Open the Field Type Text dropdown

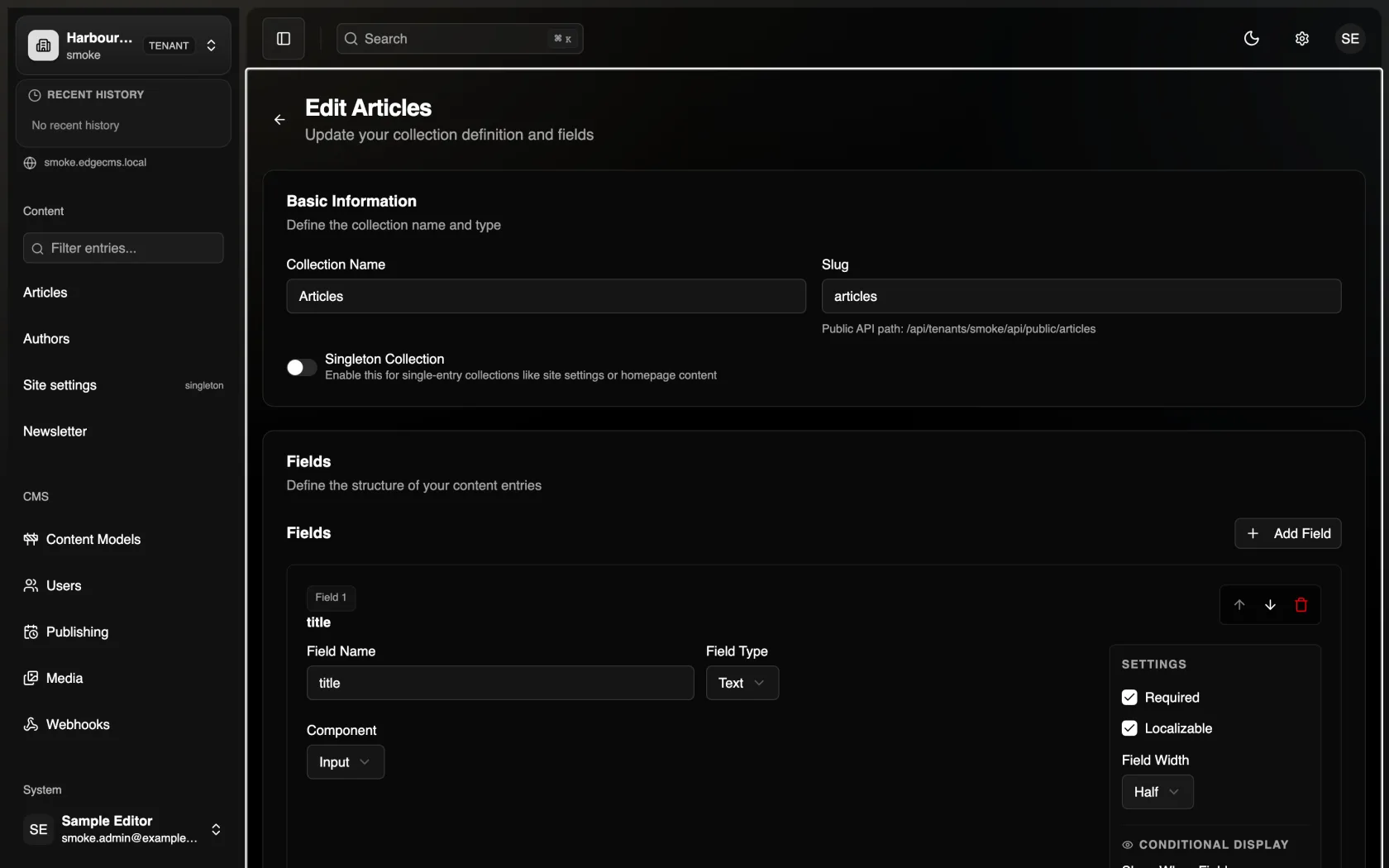[x=742, y=683]
